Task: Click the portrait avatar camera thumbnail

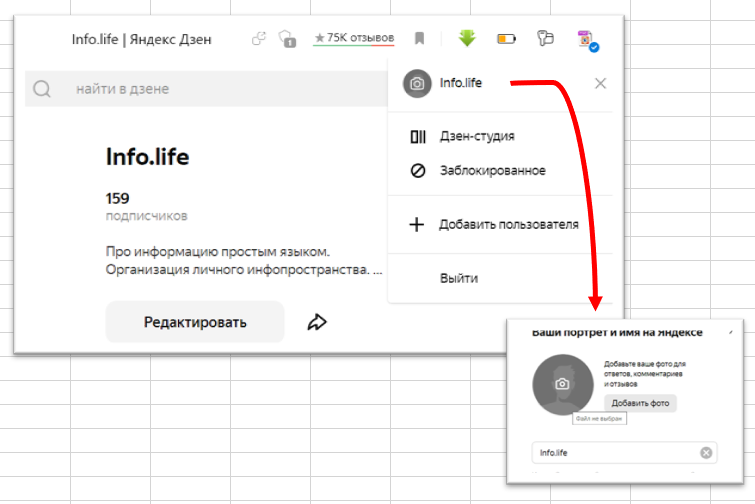Action: coord(562,385)
